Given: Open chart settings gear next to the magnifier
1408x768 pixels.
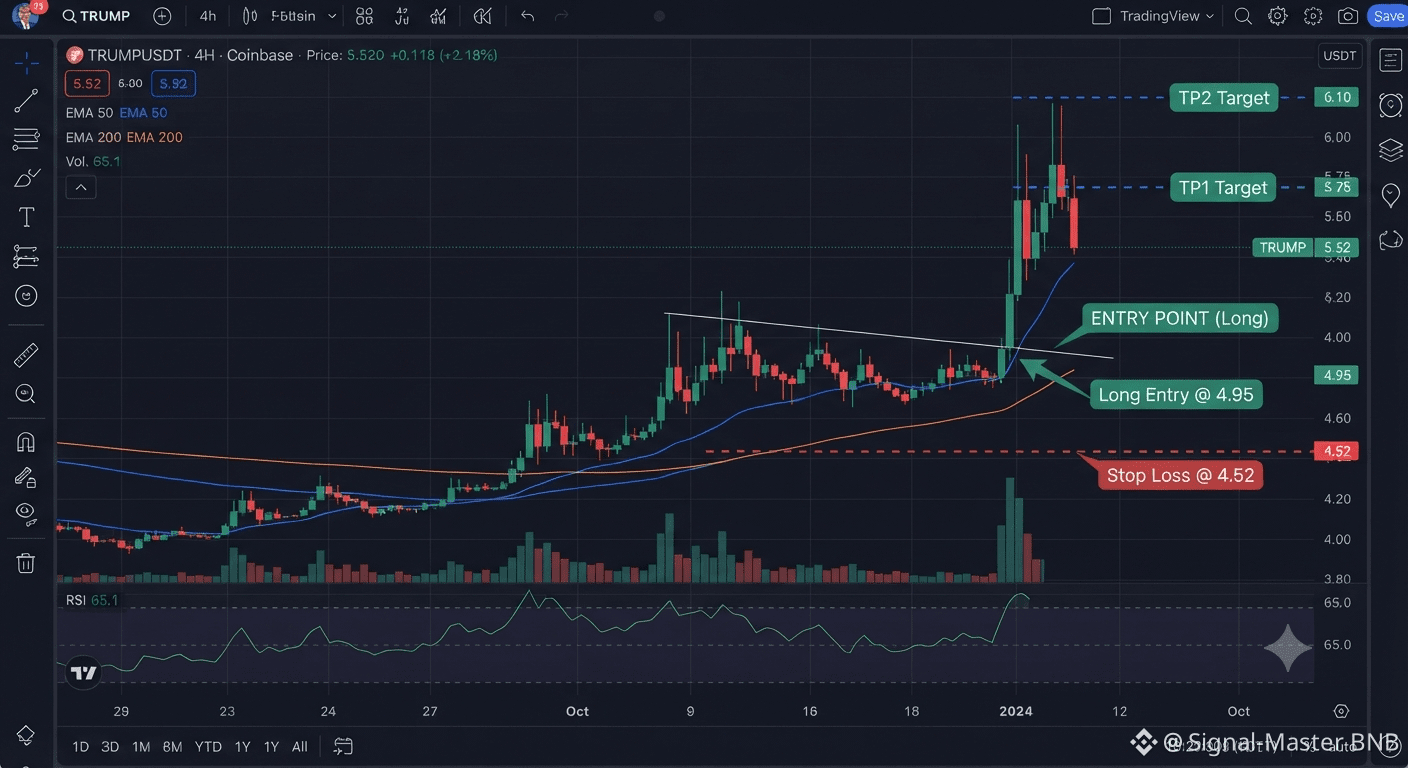Looking at the screenshot, I should click(x=1277, y=16).
